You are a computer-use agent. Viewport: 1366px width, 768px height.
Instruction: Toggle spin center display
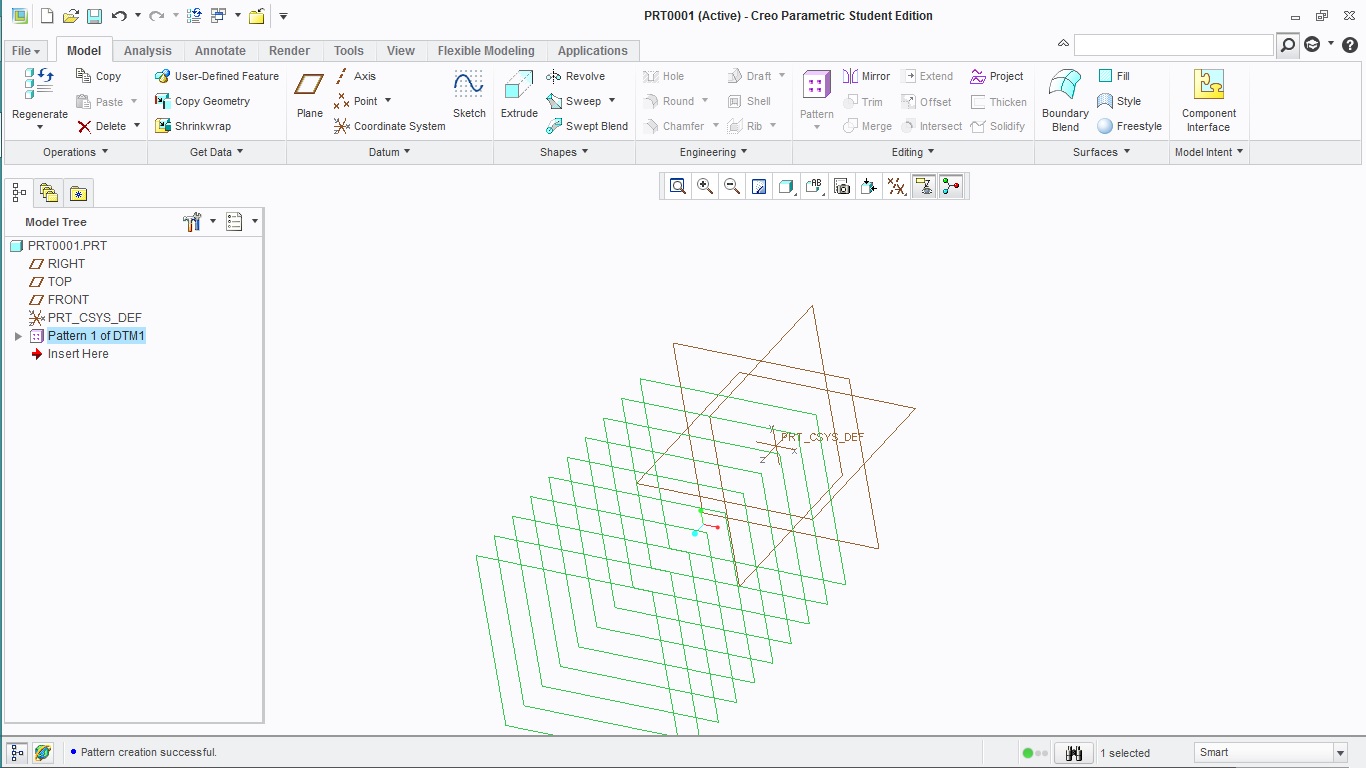[951, 186]
